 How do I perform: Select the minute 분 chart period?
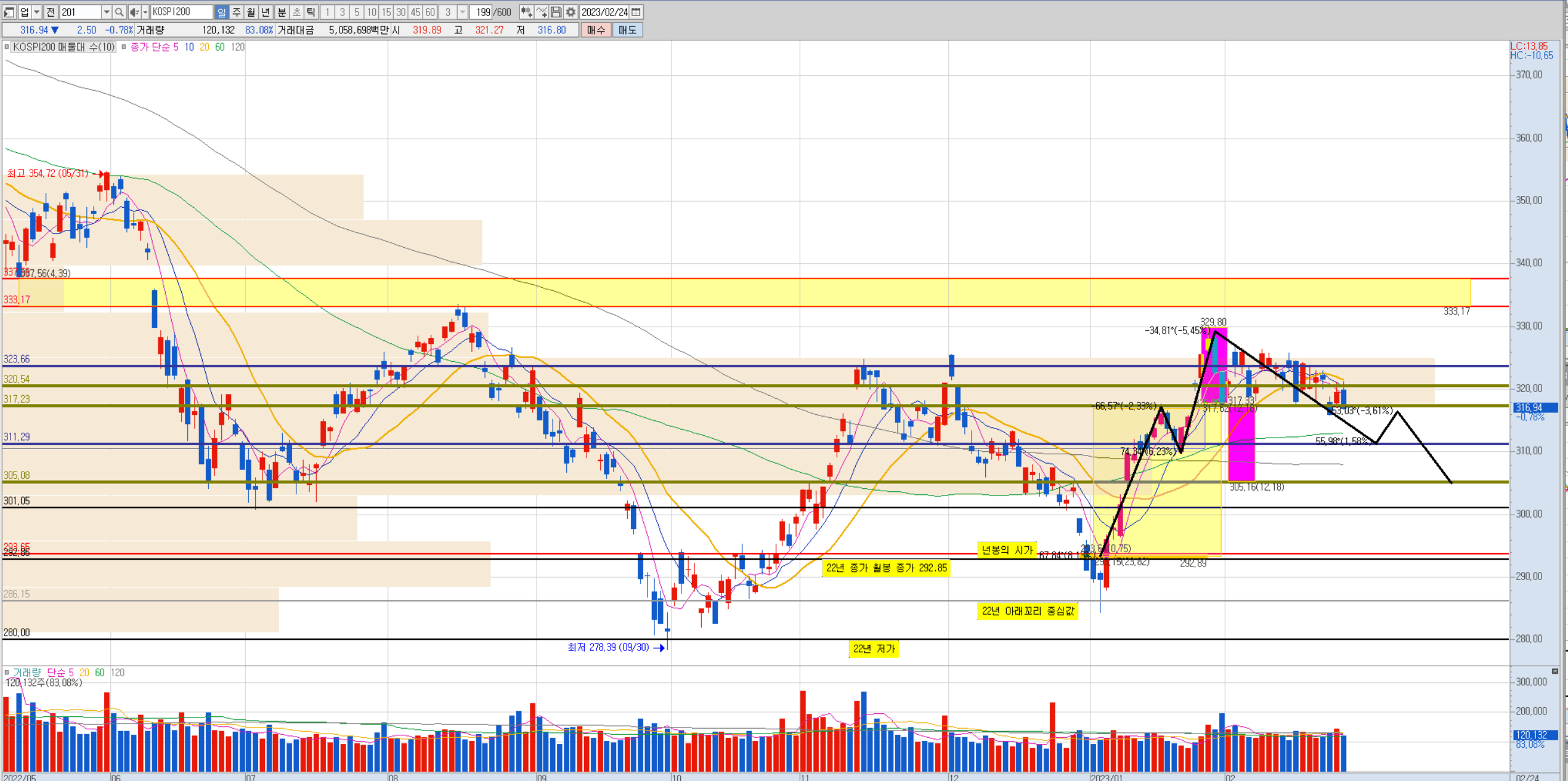pos(282,12)
